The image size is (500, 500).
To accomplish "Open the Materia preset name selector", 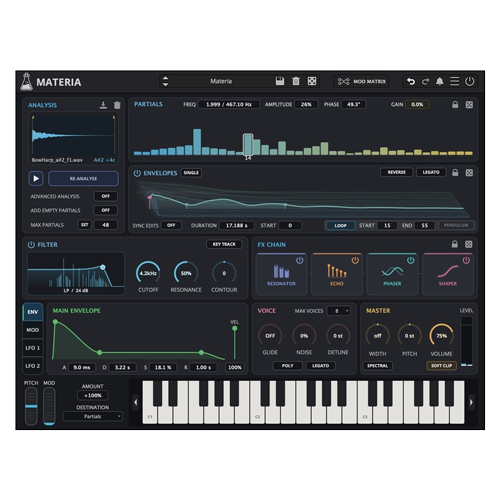I will (221, 81).
